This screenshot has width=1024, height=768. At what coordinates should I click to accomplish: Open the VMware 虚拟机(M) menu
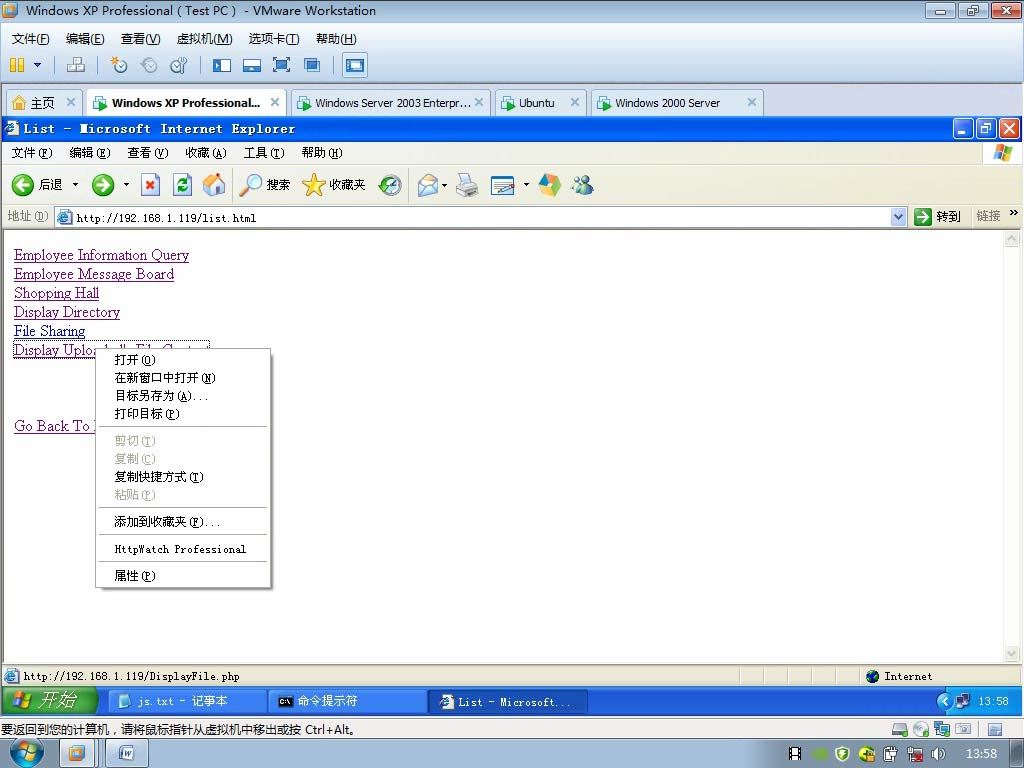click(x=204, y=39)
